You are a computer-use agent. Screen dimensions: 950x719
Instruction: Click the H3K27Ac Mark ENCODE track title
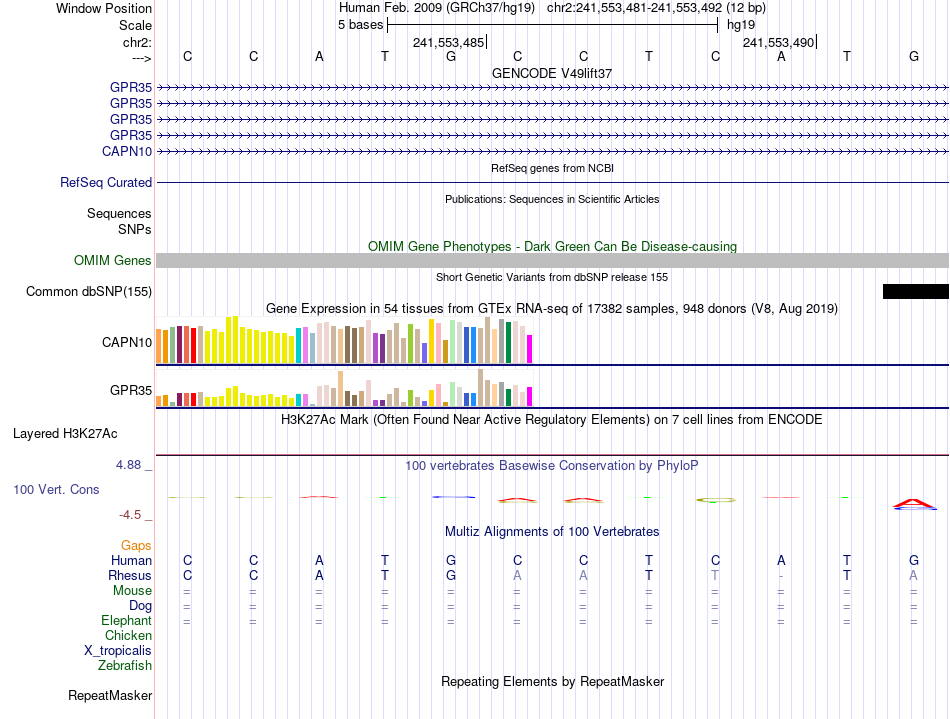pos(552,420)
